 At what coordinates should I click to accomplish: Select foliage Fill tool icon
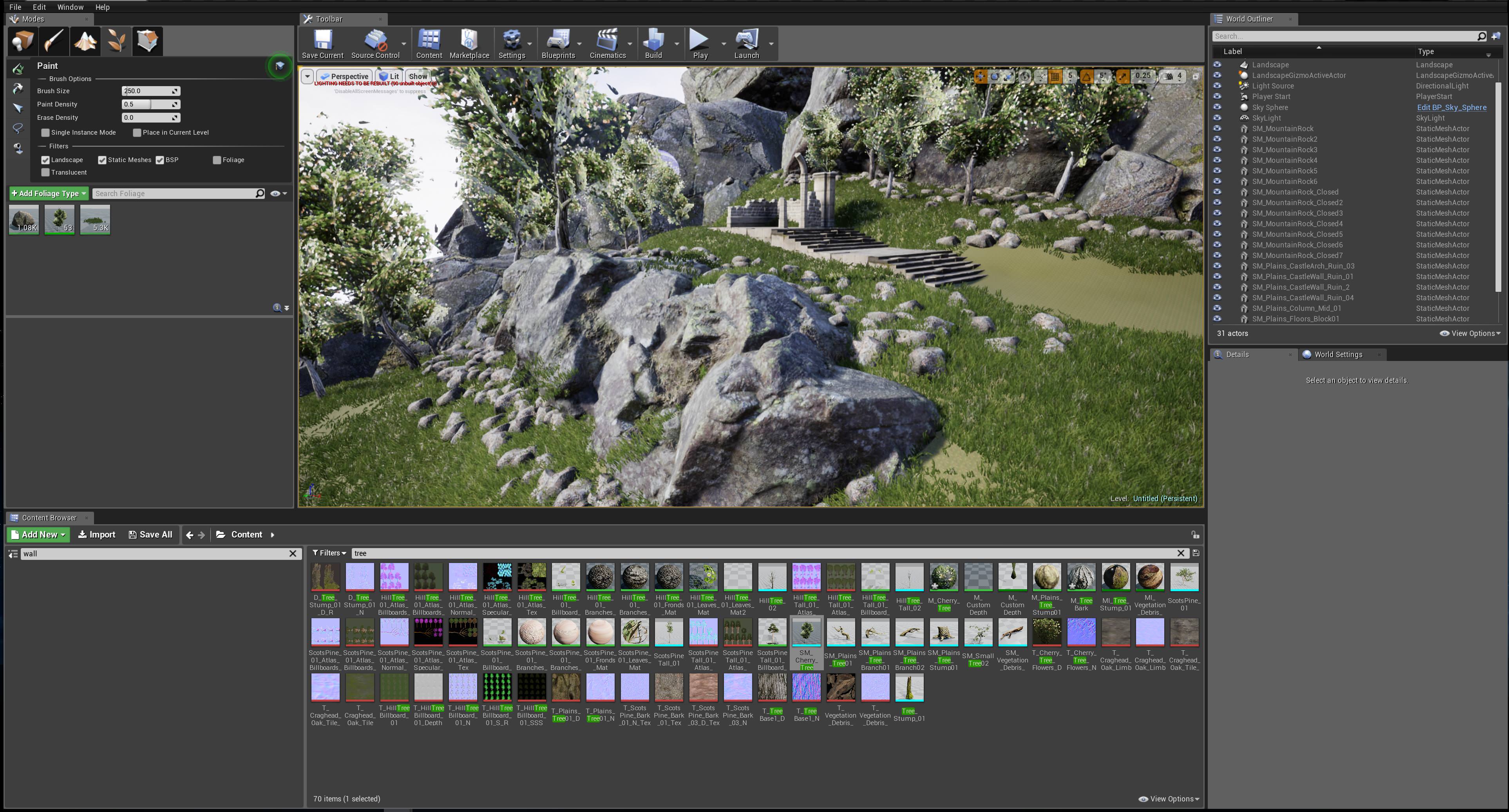click(18, 148)
